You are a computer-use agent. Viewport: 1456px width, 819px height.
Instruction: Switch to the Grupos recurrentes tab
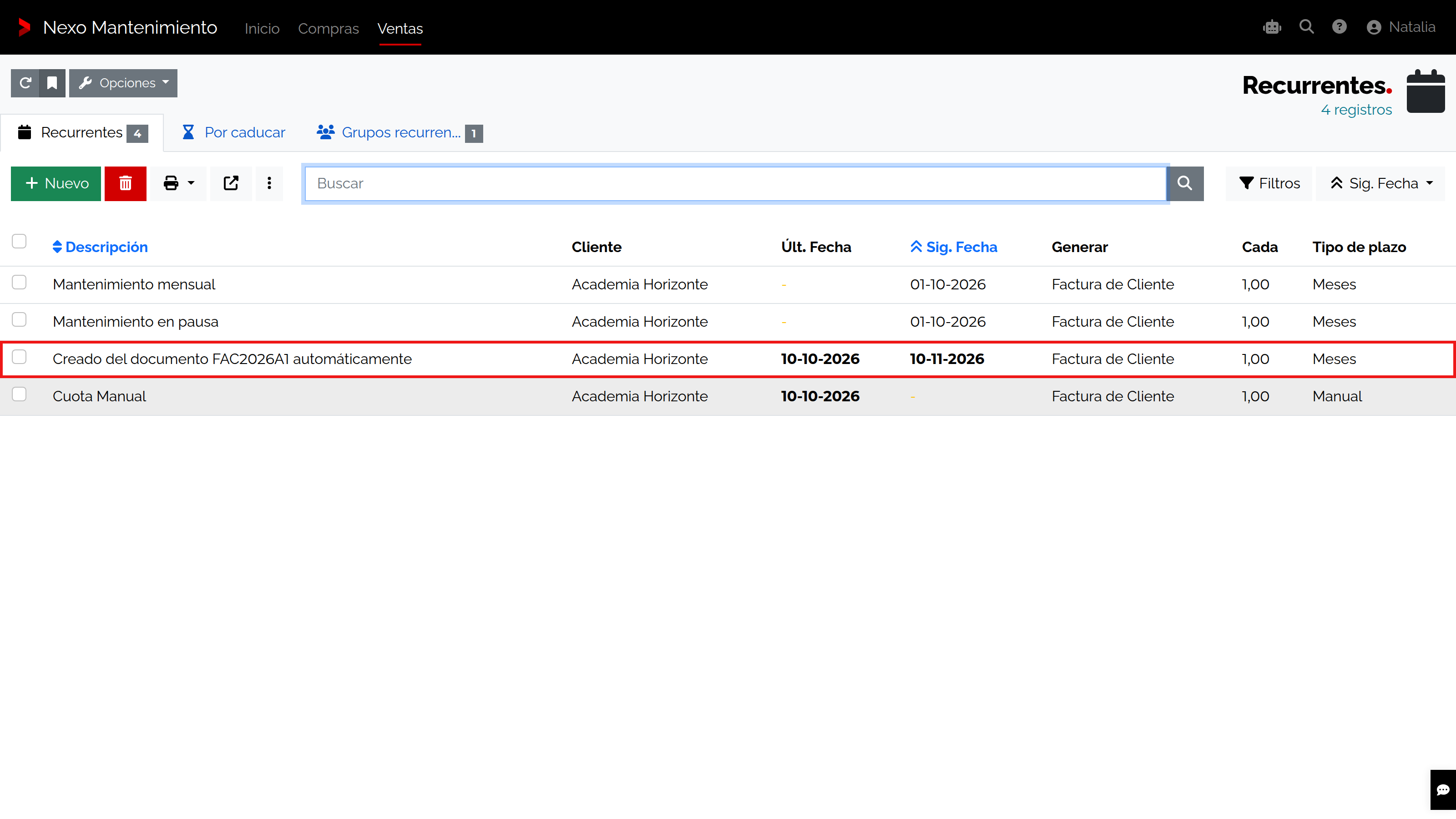click(399, 132)
